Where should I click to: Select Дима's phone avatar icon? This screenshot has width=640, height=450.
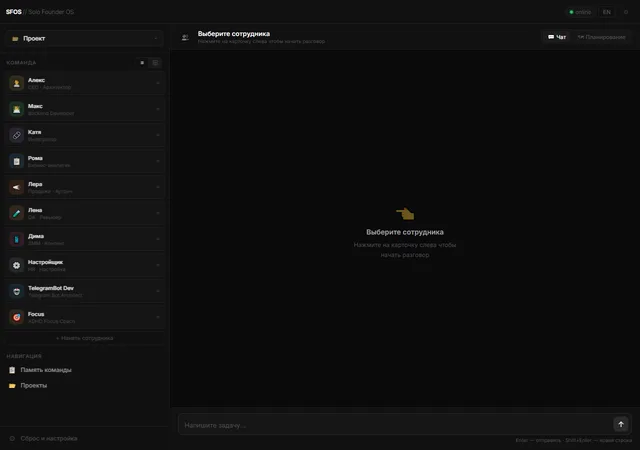[16, 239]
